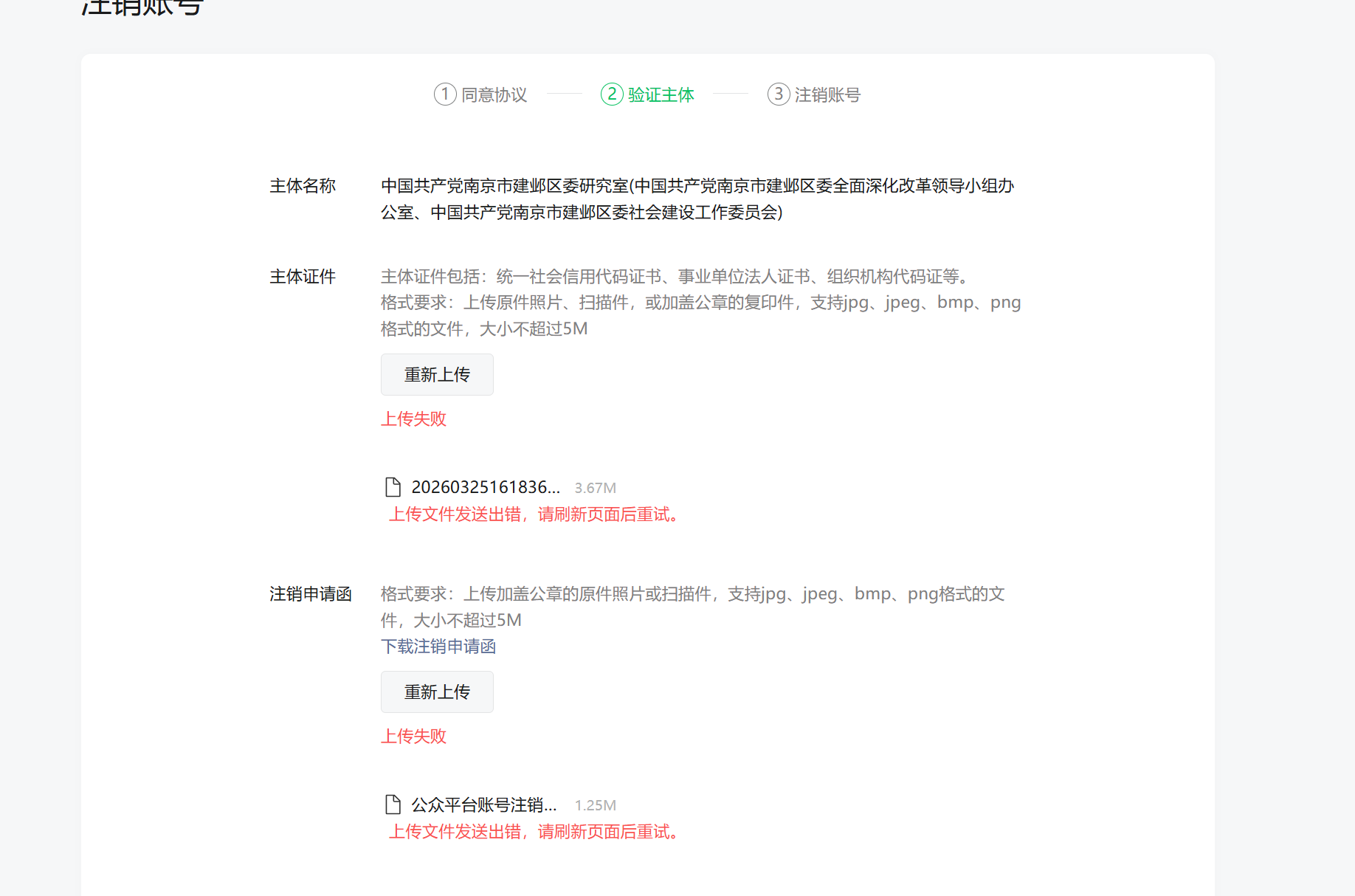Select the 注销账号 step label
Image resolution: width=1355 pixels, height=896 pixels.
click(828, 95)
